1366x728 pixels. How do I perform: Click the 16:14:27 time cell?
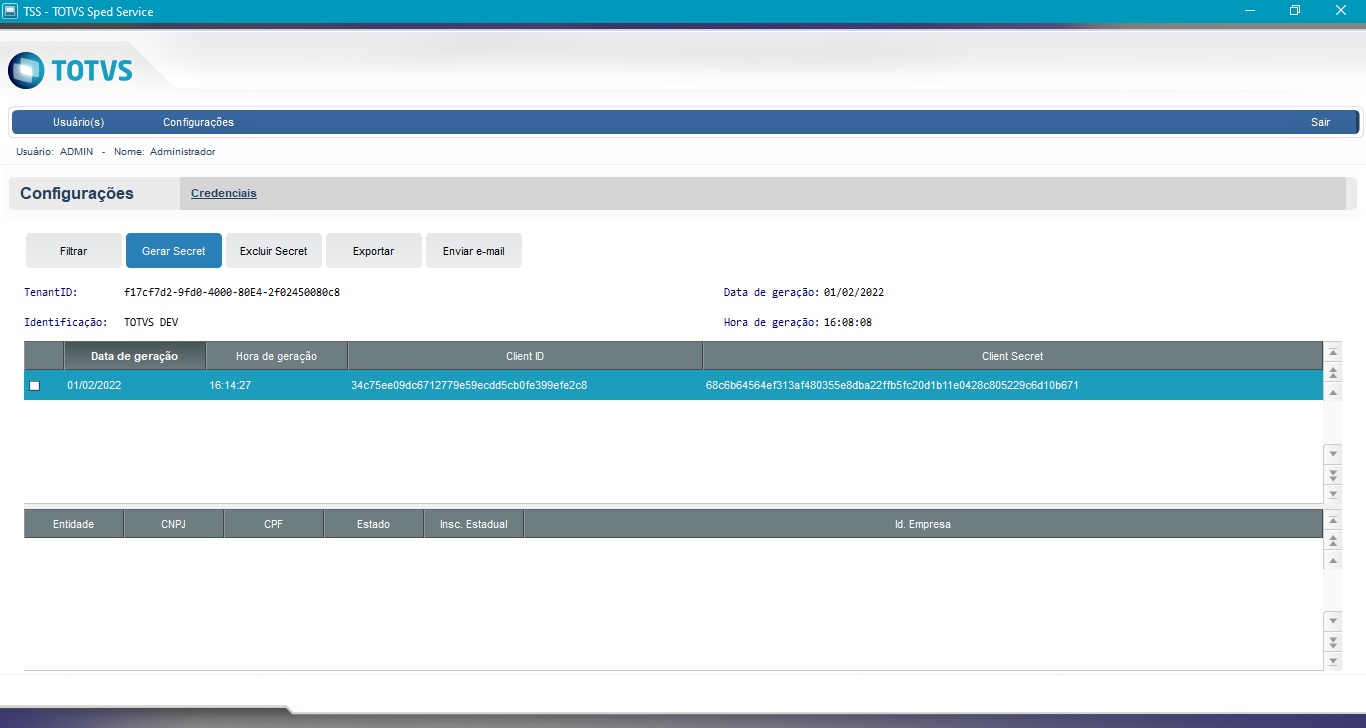(230, 385)
